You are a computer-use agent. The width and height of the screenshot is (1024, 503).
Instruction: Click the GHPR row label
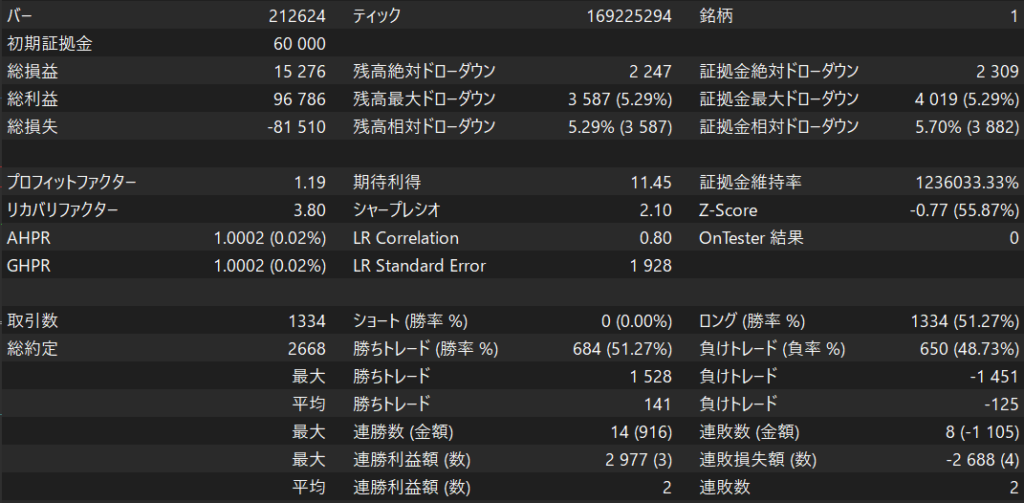click(x=27, y=266)
